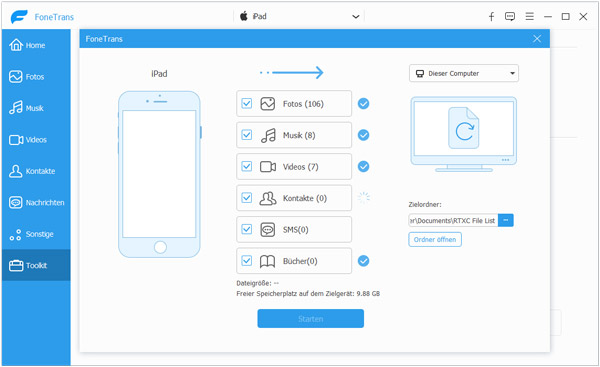The width and height of the screenshot is (600, 367).
Task: Click the done checkmark next to Bücher
Action: 363,261
